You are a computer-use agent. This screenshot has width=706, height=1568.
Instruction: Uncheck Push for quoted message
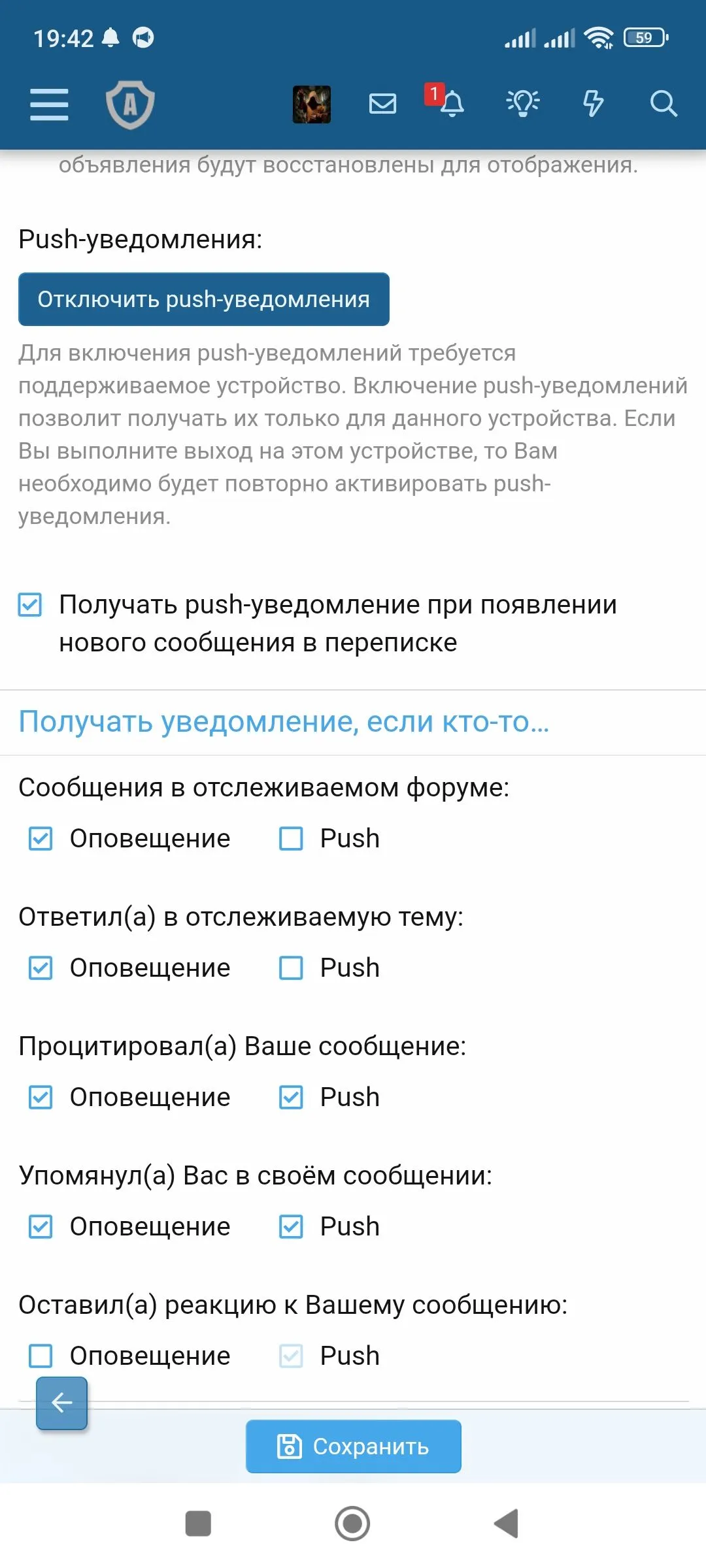pyautogui.click(x=291, y=1097)
